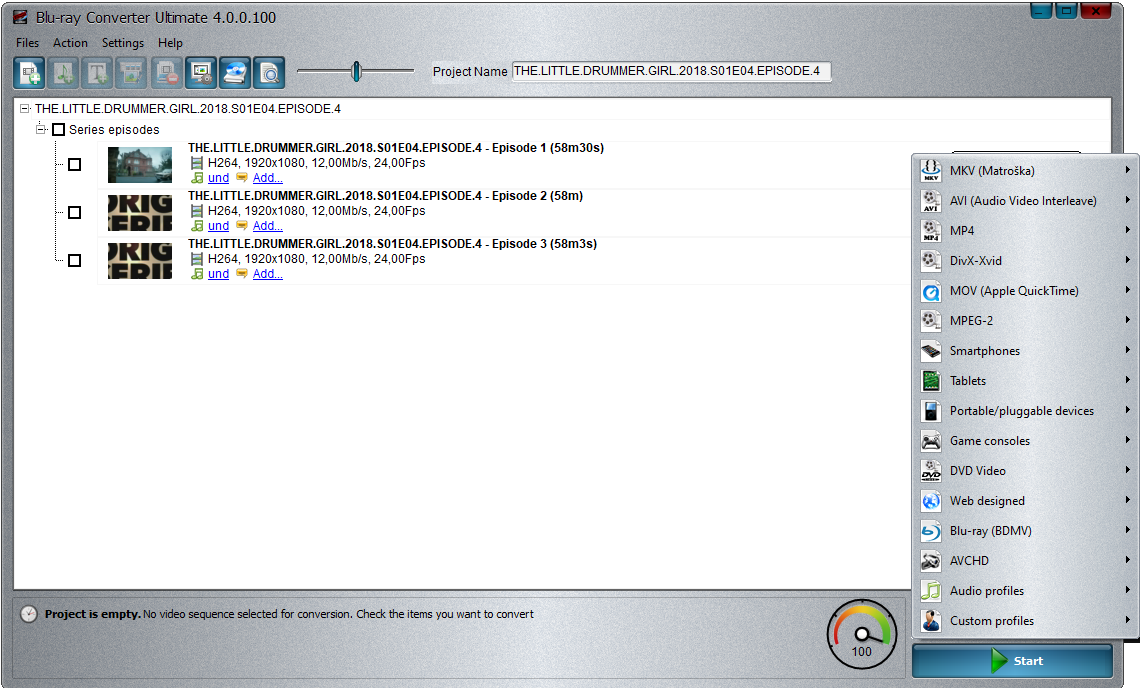Check the Episode 2 (58m) checkbox
Viewport: 1140px width, 688px height.
coord(74,212)
